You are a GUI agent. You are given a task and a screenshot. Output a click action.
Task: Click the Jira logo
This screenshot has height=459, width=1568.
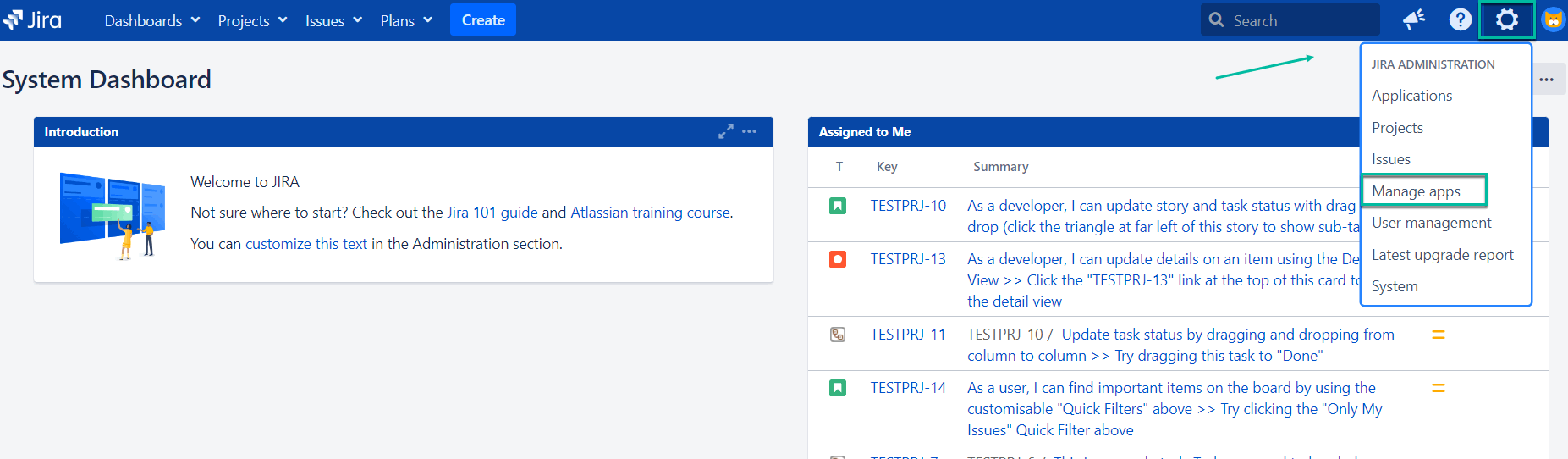coord(31,19)
